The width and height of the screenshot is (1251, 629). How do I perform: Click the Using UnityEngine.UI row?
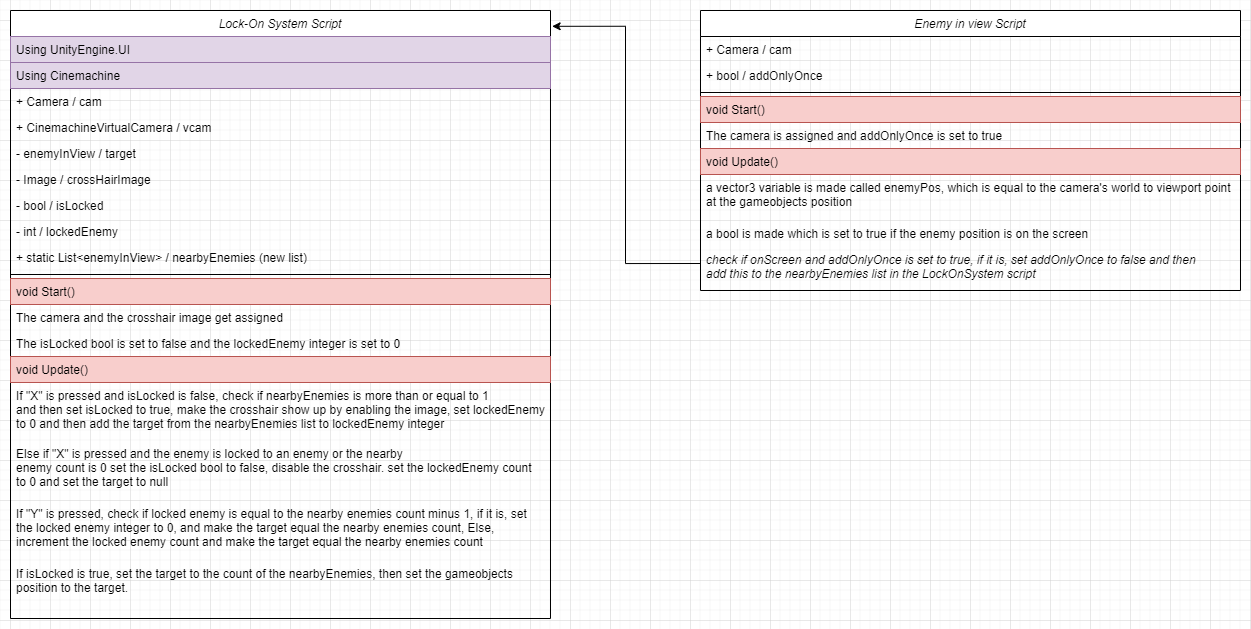(x=280, y=49)
